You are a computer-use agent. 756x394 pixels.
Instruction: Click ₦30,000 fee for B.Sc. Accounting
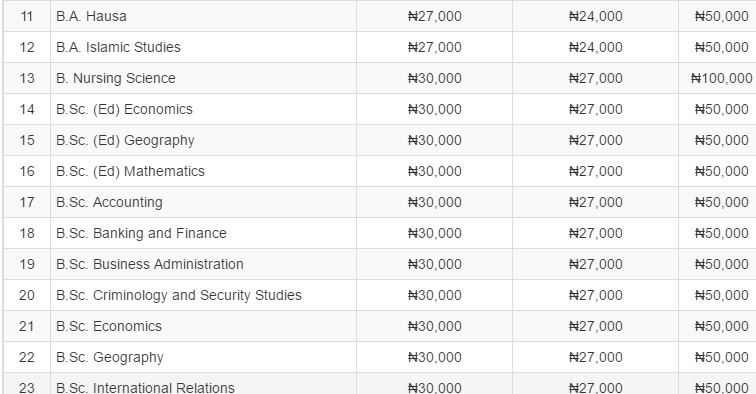434,203
